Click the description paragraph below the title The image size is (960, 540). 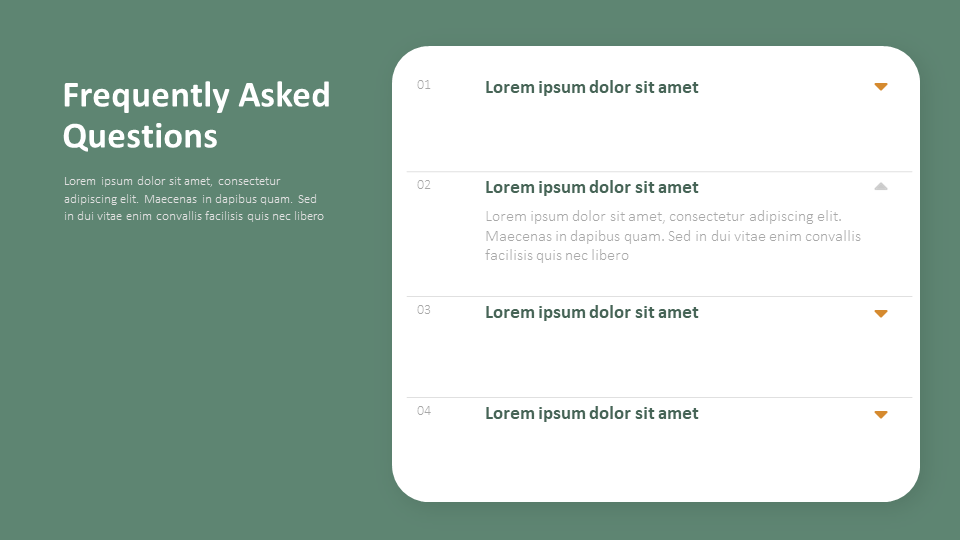[194, 198]
